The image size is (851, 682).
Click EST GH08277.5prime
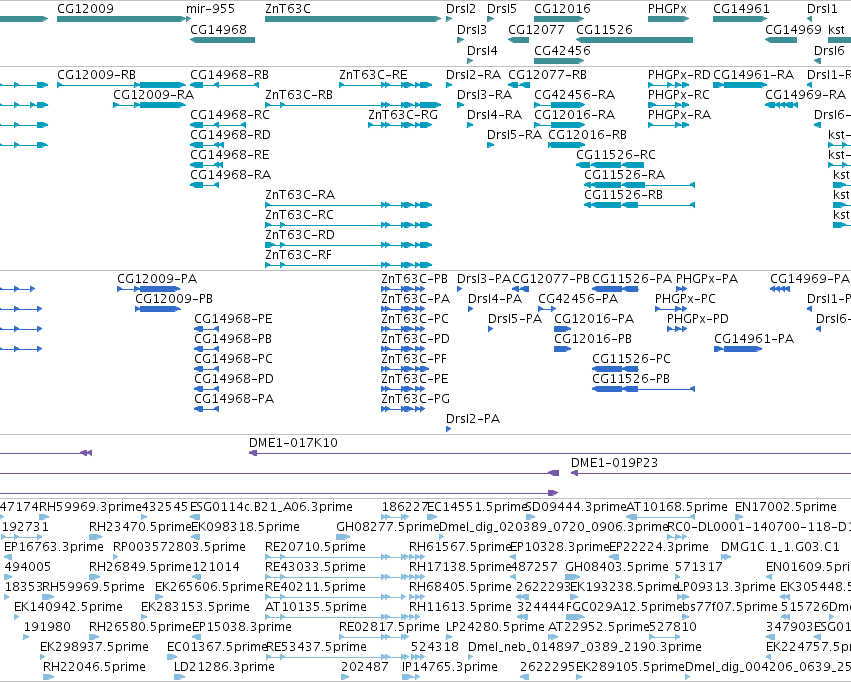click(388, 527)
